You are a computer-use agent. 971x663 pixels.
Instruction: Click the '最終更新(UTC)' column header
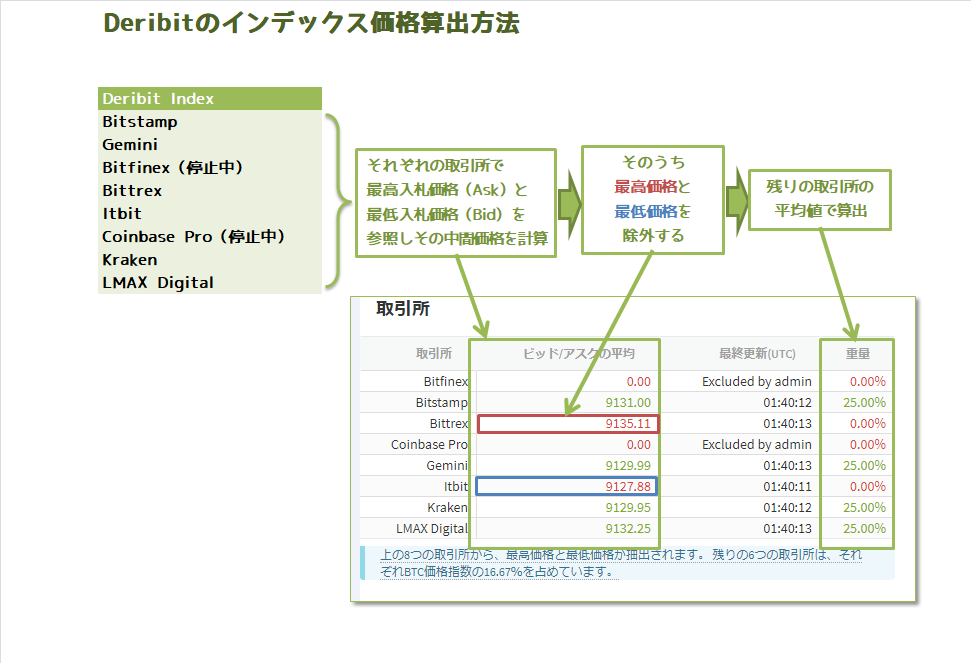(757, 353)
